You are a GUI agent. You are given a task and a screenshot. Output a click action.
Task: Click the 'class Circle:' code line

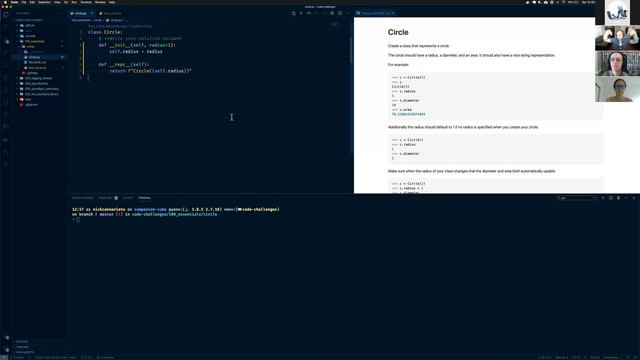(105, 32)
